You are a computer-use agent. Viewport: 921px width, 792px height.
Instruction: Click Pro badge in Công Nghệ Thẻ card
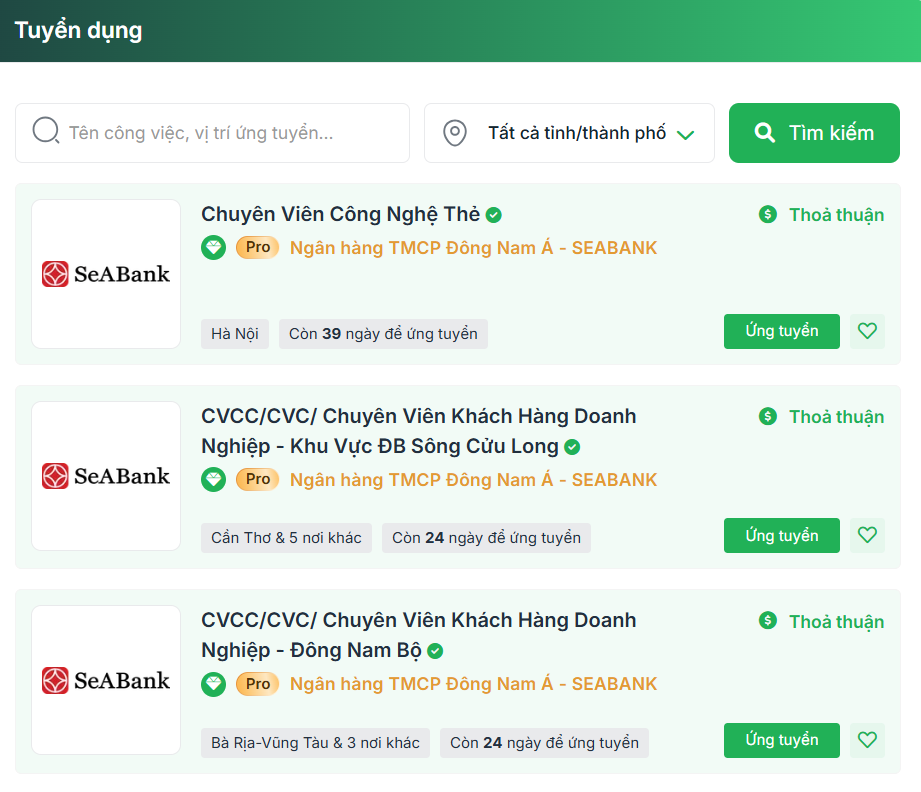pos(257,247)
